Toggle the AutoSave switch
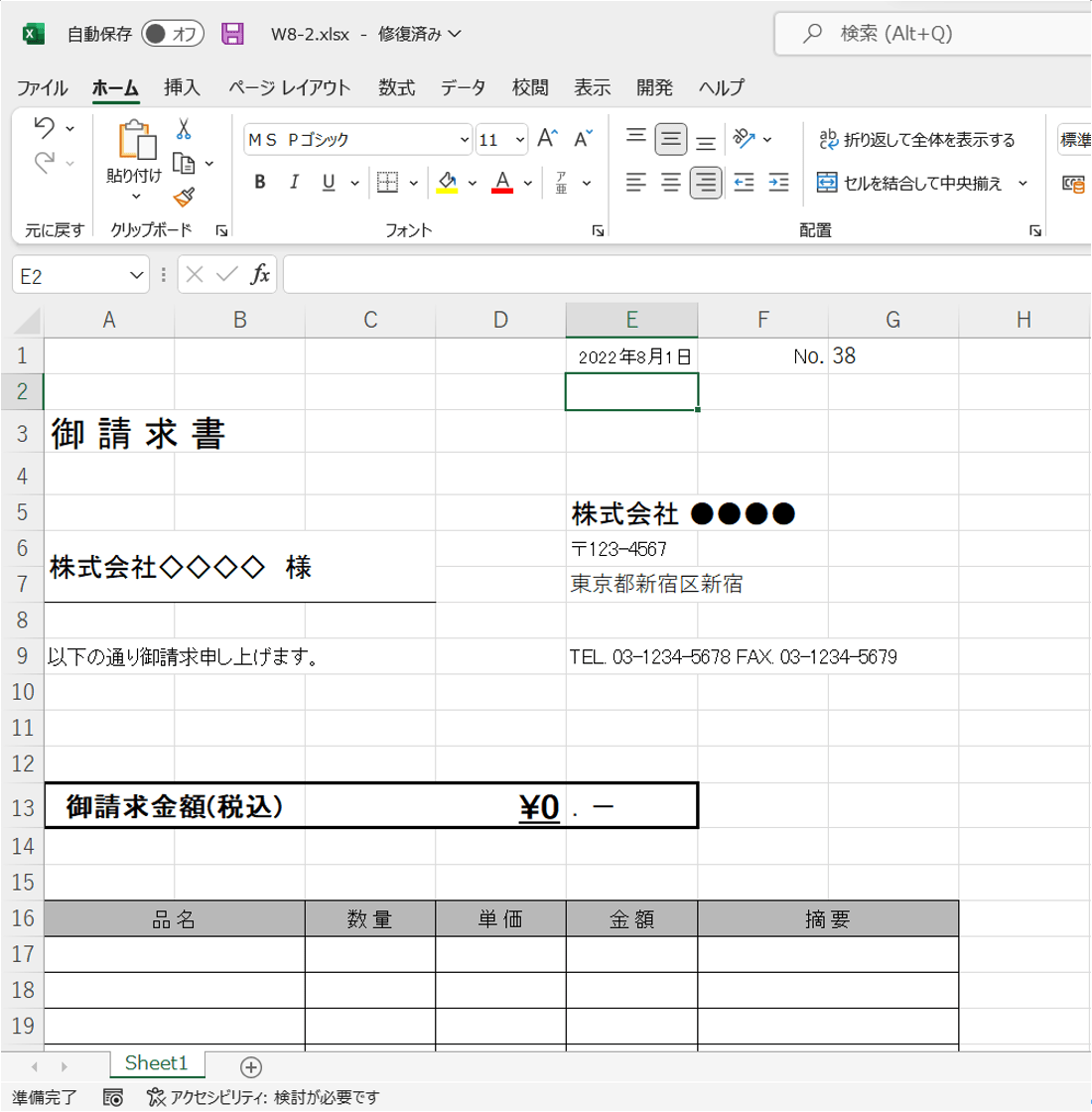1092x1112 pixels. (x=173, y=34)
